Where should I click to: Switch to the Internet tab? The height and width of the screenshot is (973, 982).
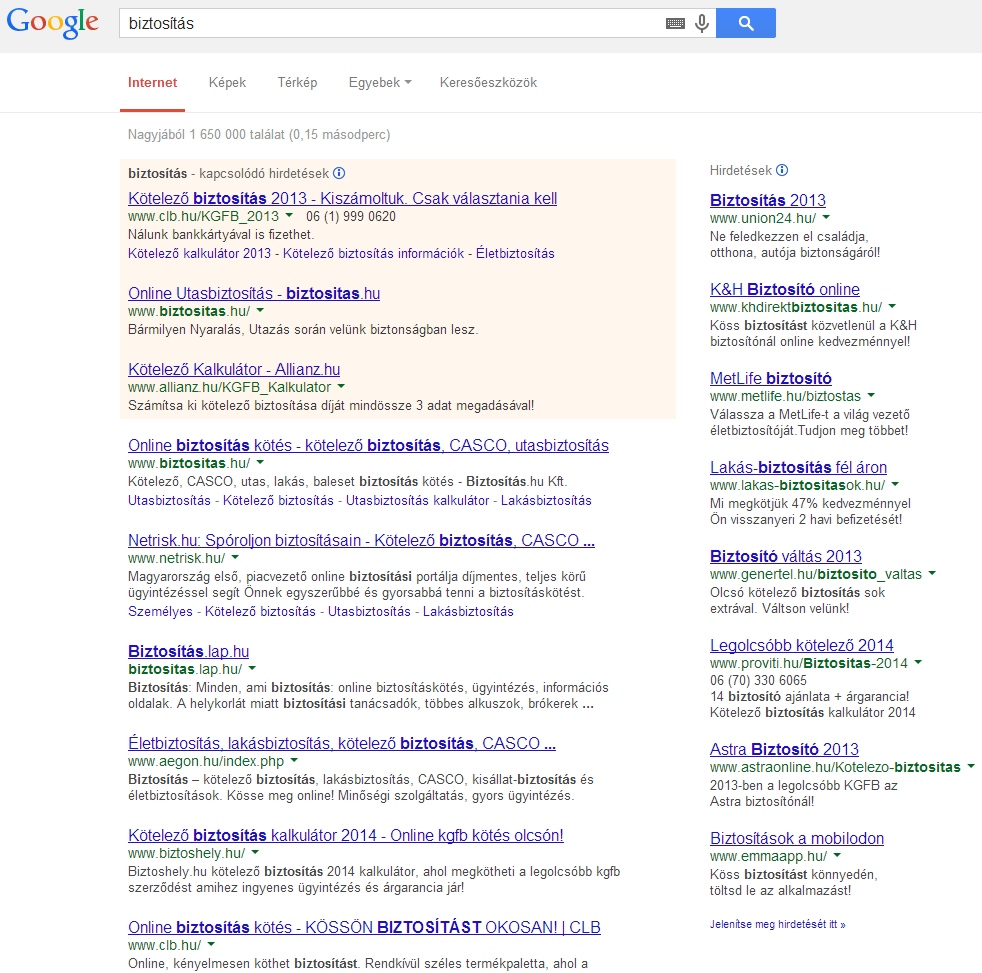152,83
